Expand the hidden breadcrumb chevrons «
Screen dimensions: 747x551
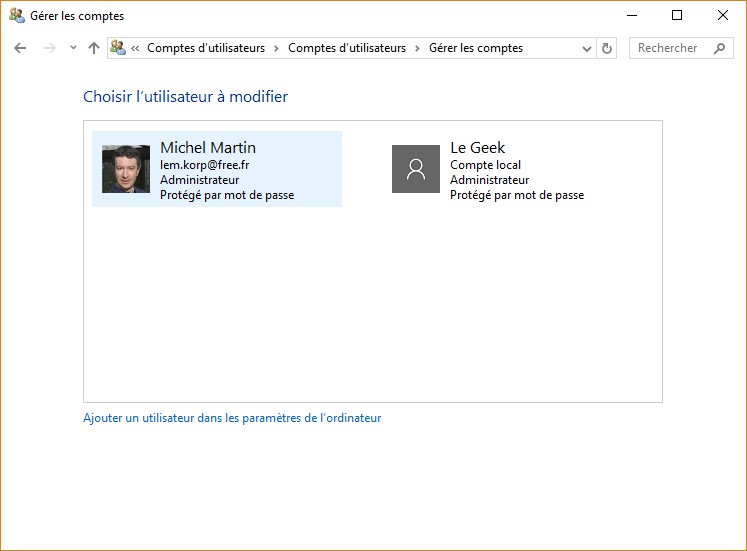(135, 48)
